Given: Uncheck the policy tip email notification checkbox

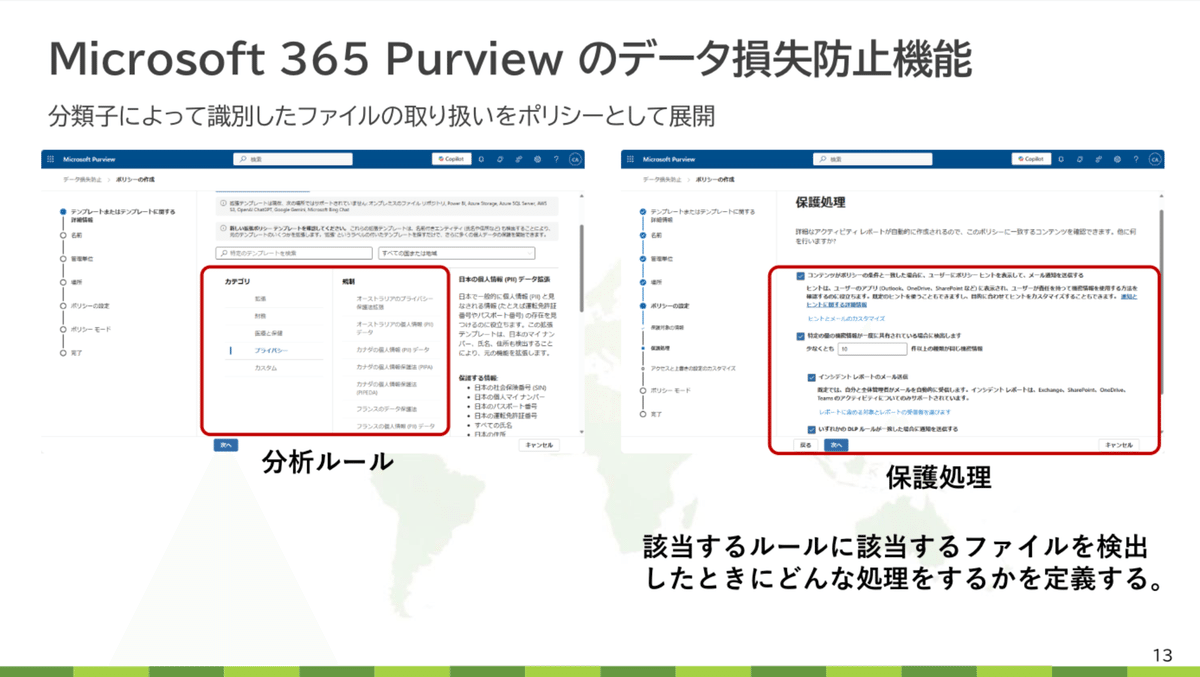Looking at the screenshot, I should click(799, 274).
